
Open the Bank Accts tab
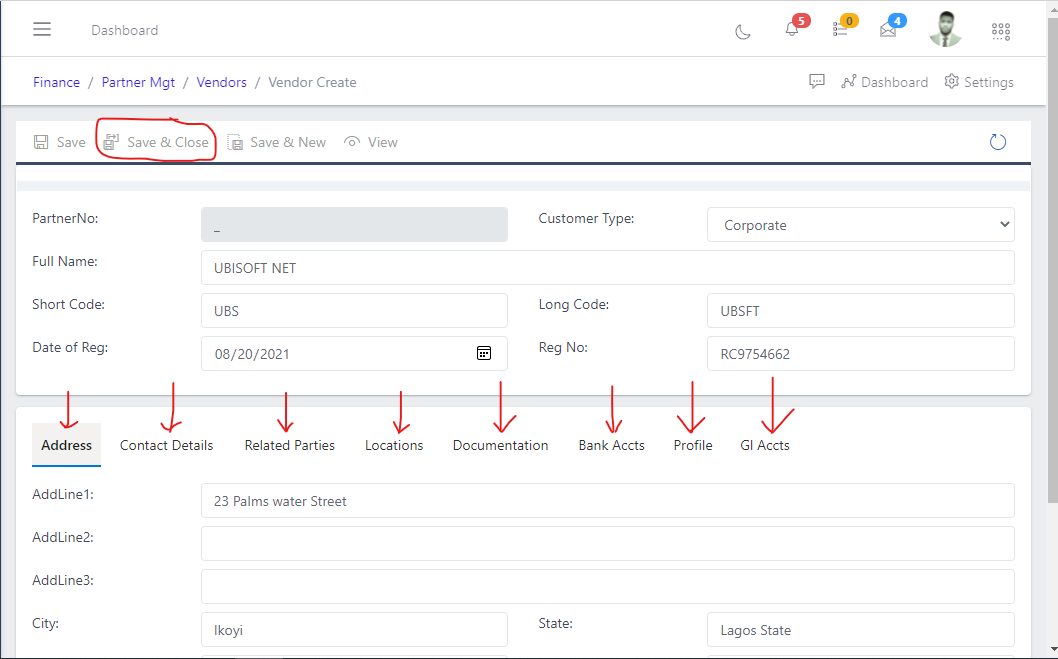[611, 444]
